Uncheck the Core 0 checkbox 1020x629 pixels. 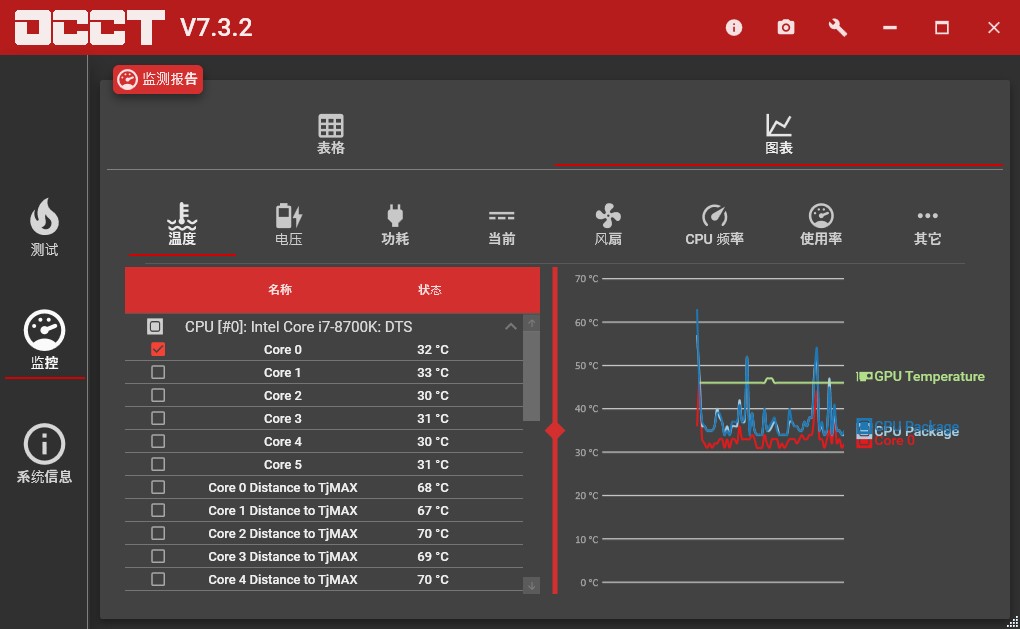(157, 349)
